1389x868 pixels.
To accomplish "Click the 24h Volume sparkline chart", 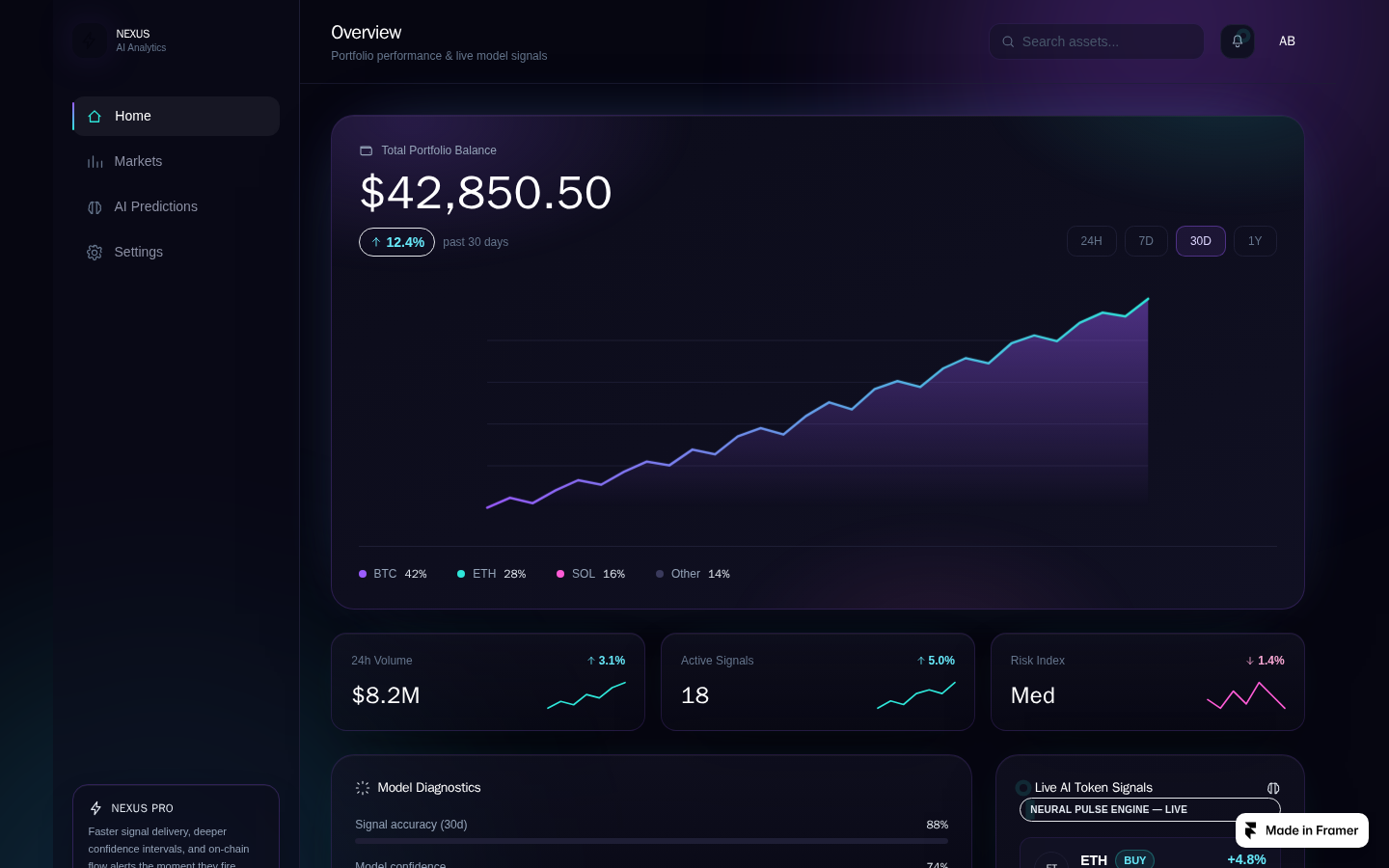I will (x=586, y=695).
